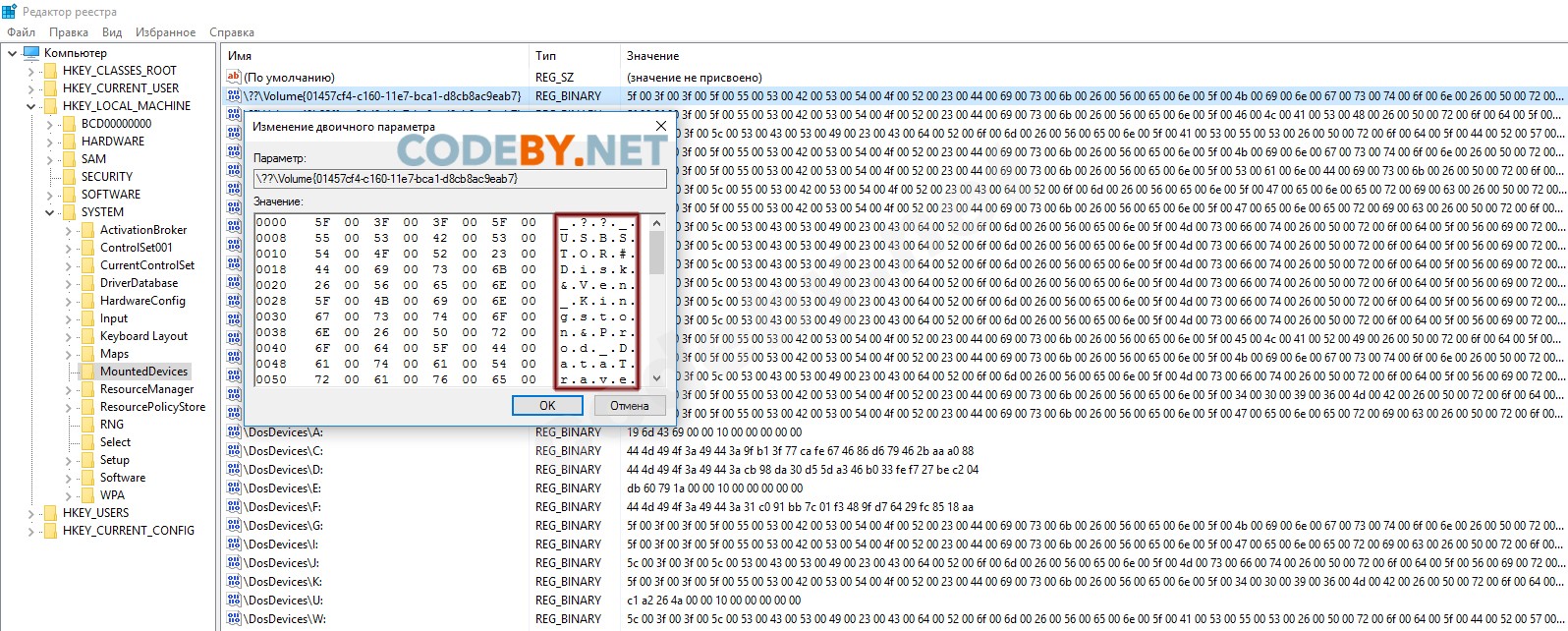Collapse the Компьютер root node
Image resolution: width=1568 pixels, height=631 pixels.
pyautogui.click(x=12, y=53)
